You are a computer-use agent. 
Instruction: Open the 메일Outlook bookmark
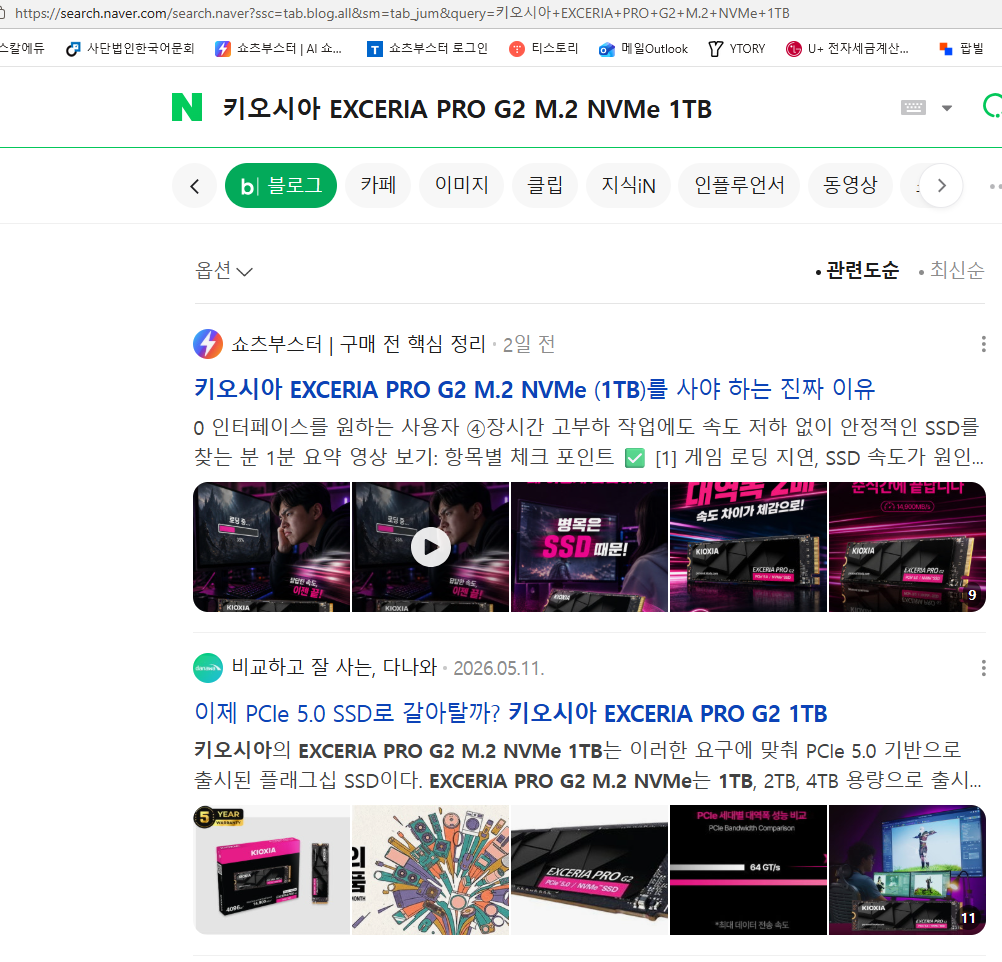pyautogui.click(x=644, y=49)
